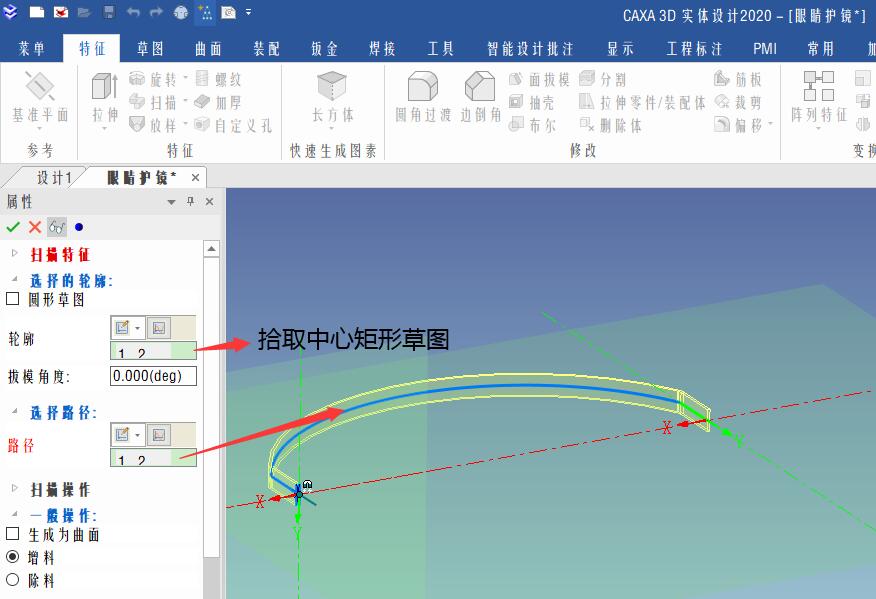Open the 装配 ribbon tab
876x599 pixels.
[x=266, y=46]
